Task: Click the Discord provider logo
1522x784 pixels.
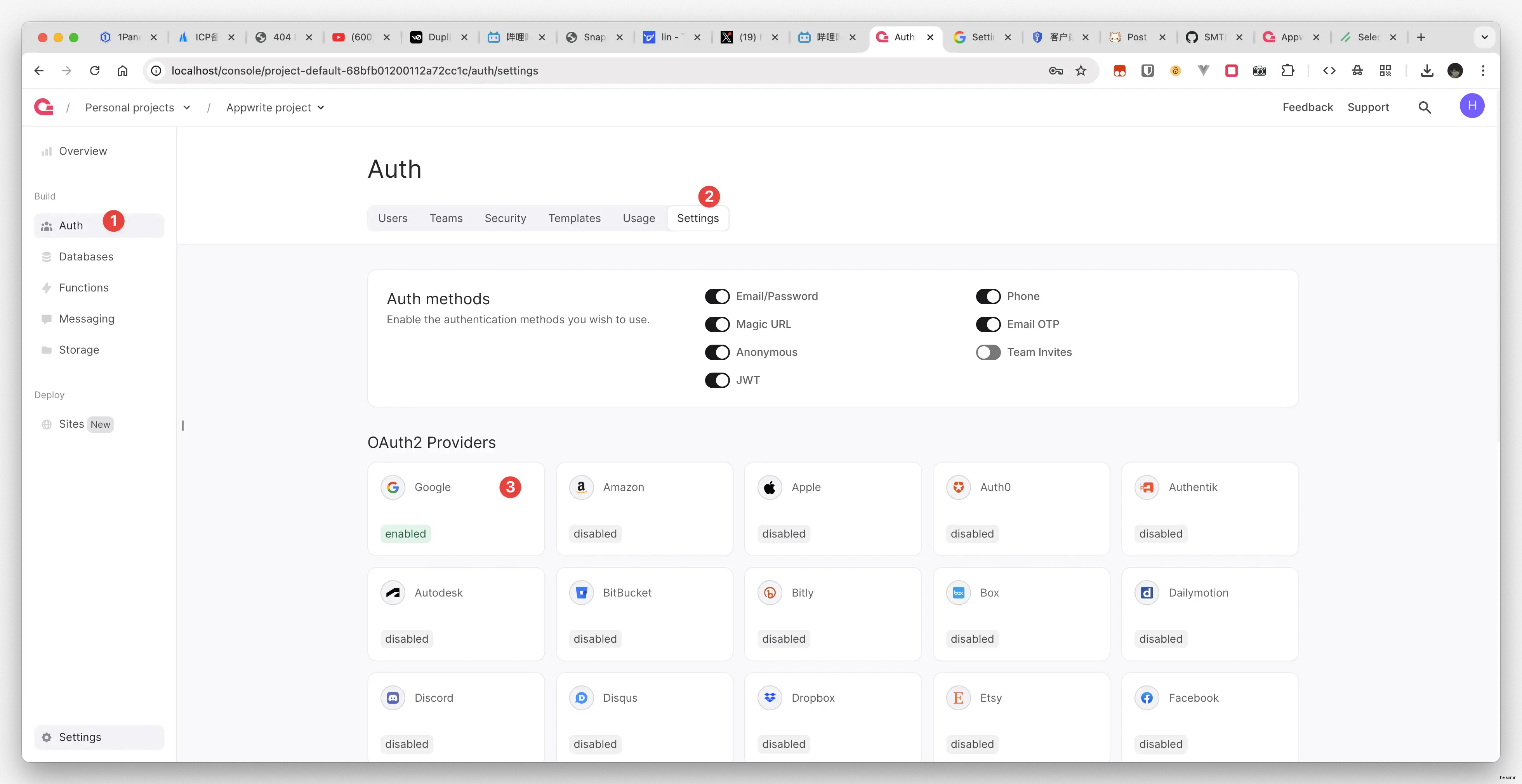Action: coord(393,698)
